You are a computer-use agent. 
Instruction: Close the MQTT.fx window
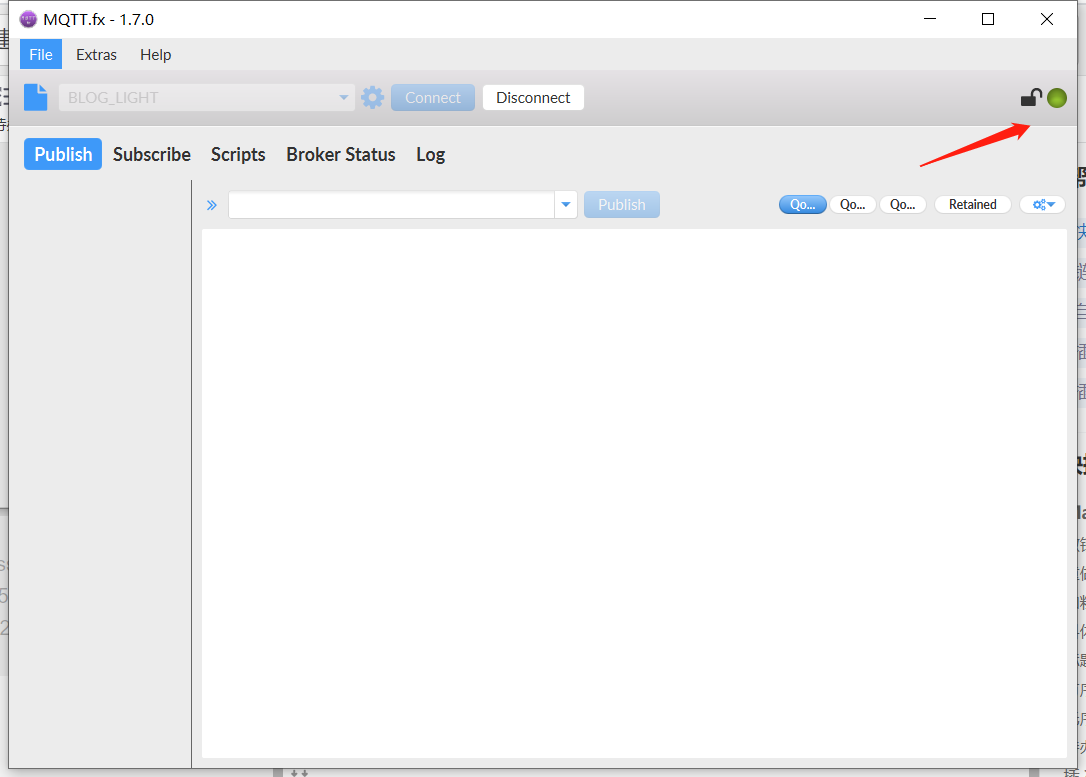1047,19
